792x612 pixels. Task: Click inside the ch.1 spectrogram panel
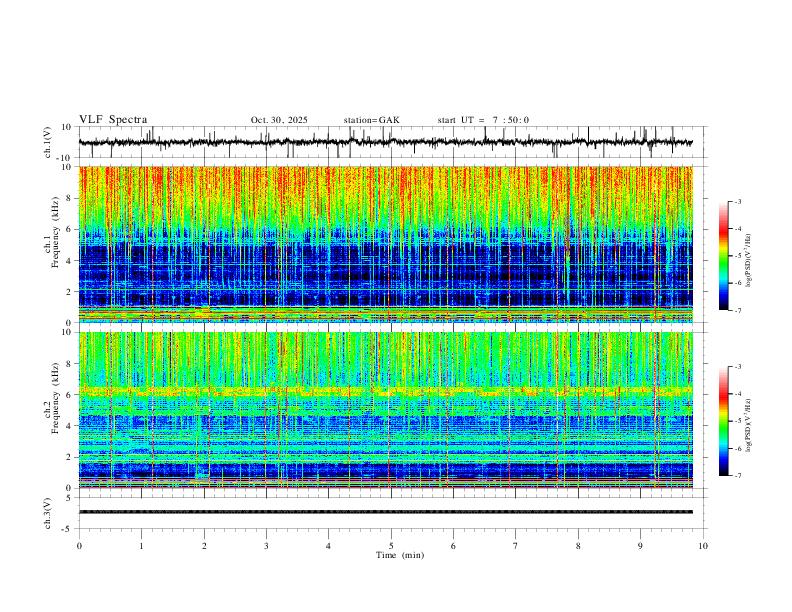tap(385, 244)
